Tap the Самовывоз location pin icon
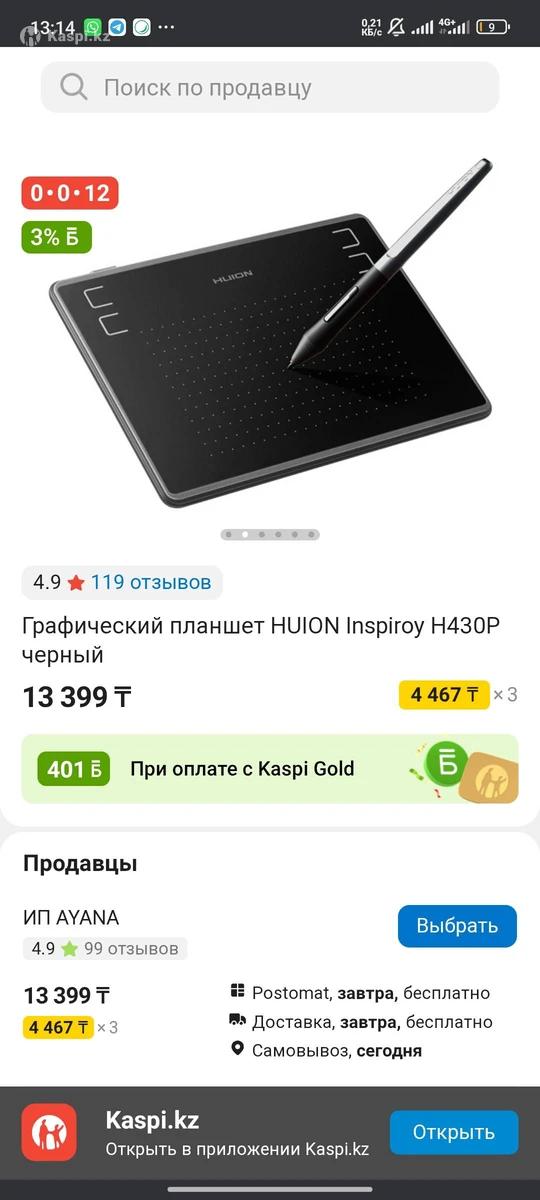This screenshot has height=1200, width=540. [x=237, y=1050]
